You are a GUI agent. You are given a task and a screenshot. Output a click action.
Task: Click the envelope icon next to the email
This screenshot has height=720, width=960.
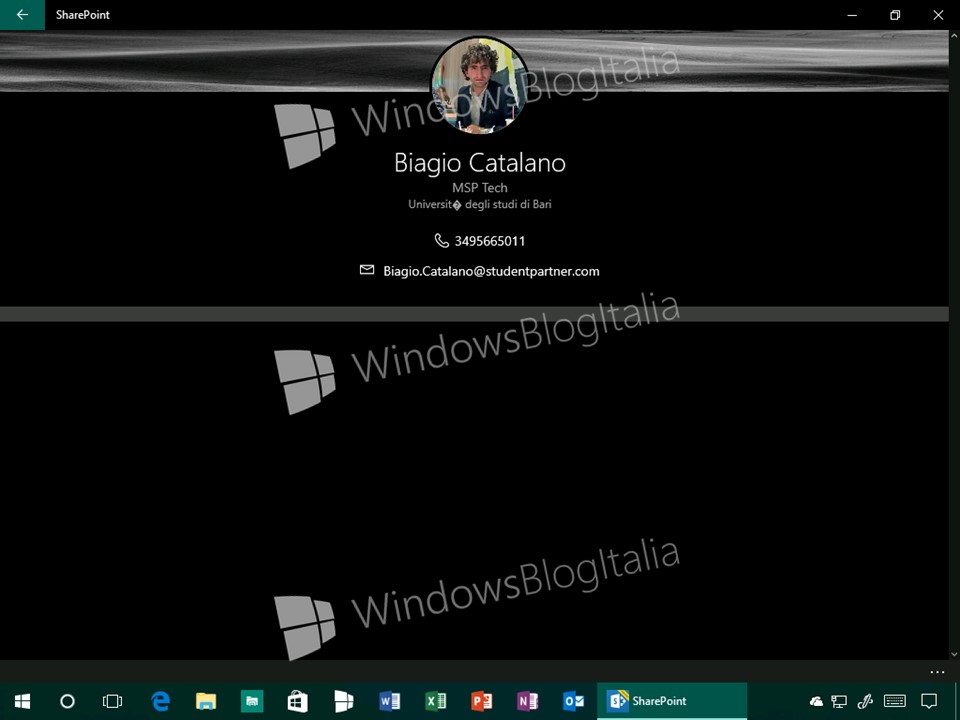coord(367,270)
